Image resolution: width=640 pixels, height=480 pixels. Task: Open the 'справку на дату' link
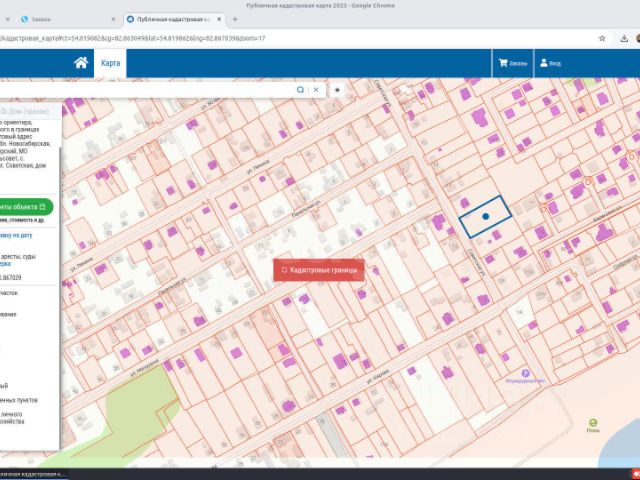(x=16, y=236)
